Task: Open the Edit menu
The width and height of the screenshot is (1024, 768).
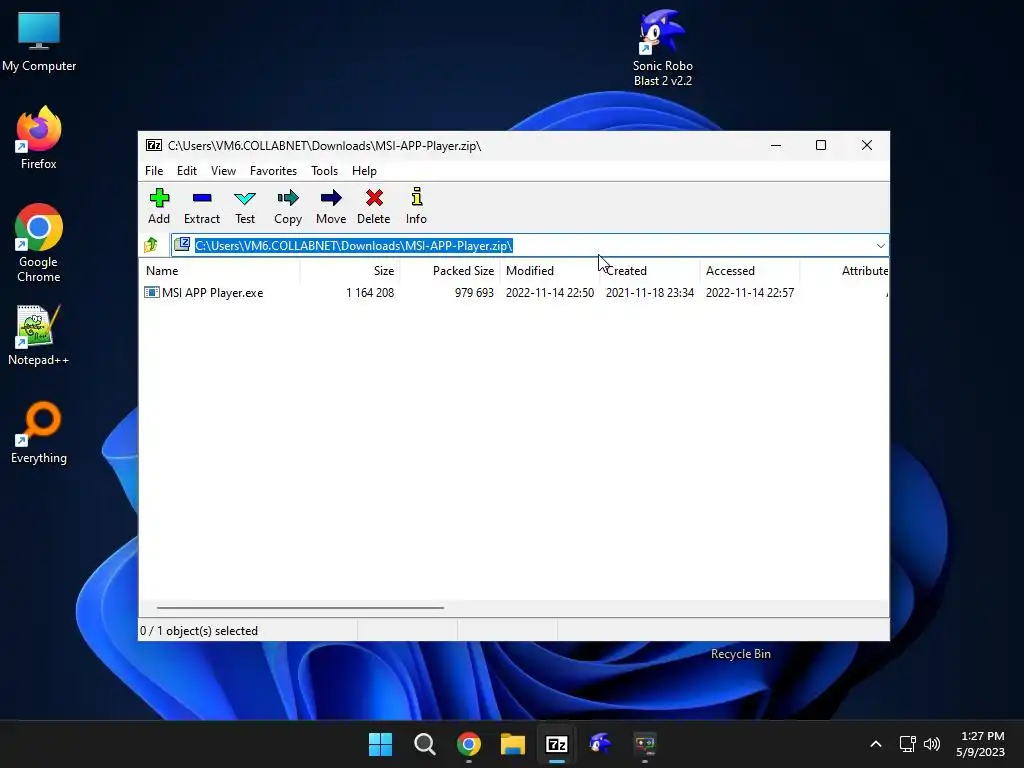Action: pyautogui.click(x=187, y=170)
